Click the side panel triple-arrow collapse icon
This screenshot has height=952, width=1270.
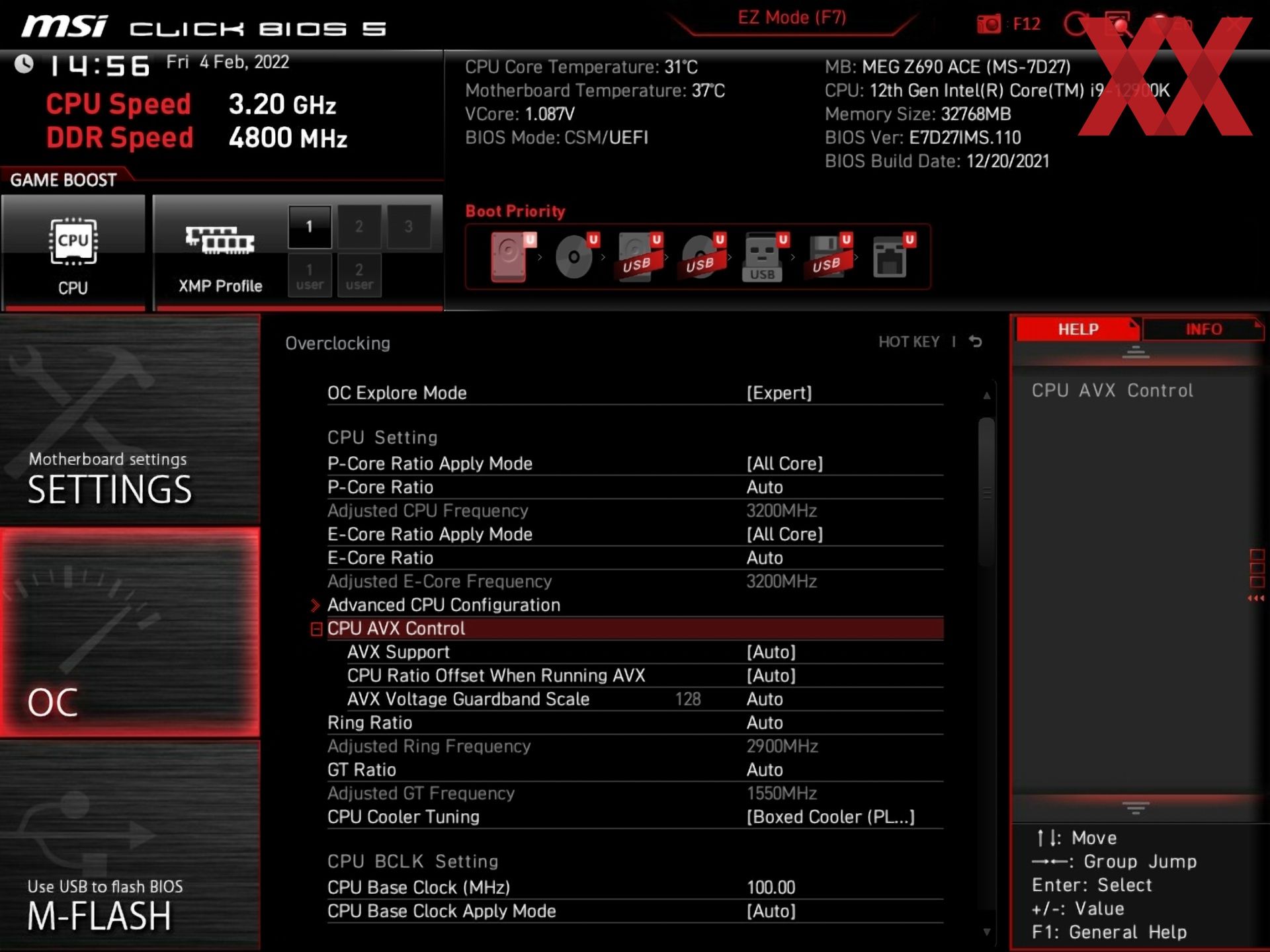point(1256,598)
